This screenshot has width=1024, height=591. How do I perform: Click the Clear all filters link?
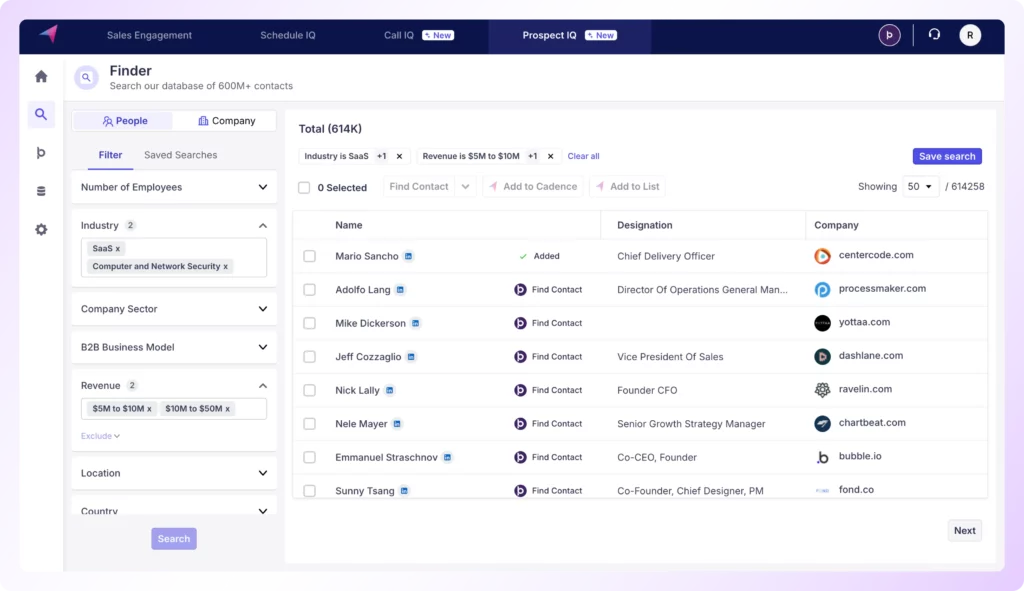583,156
